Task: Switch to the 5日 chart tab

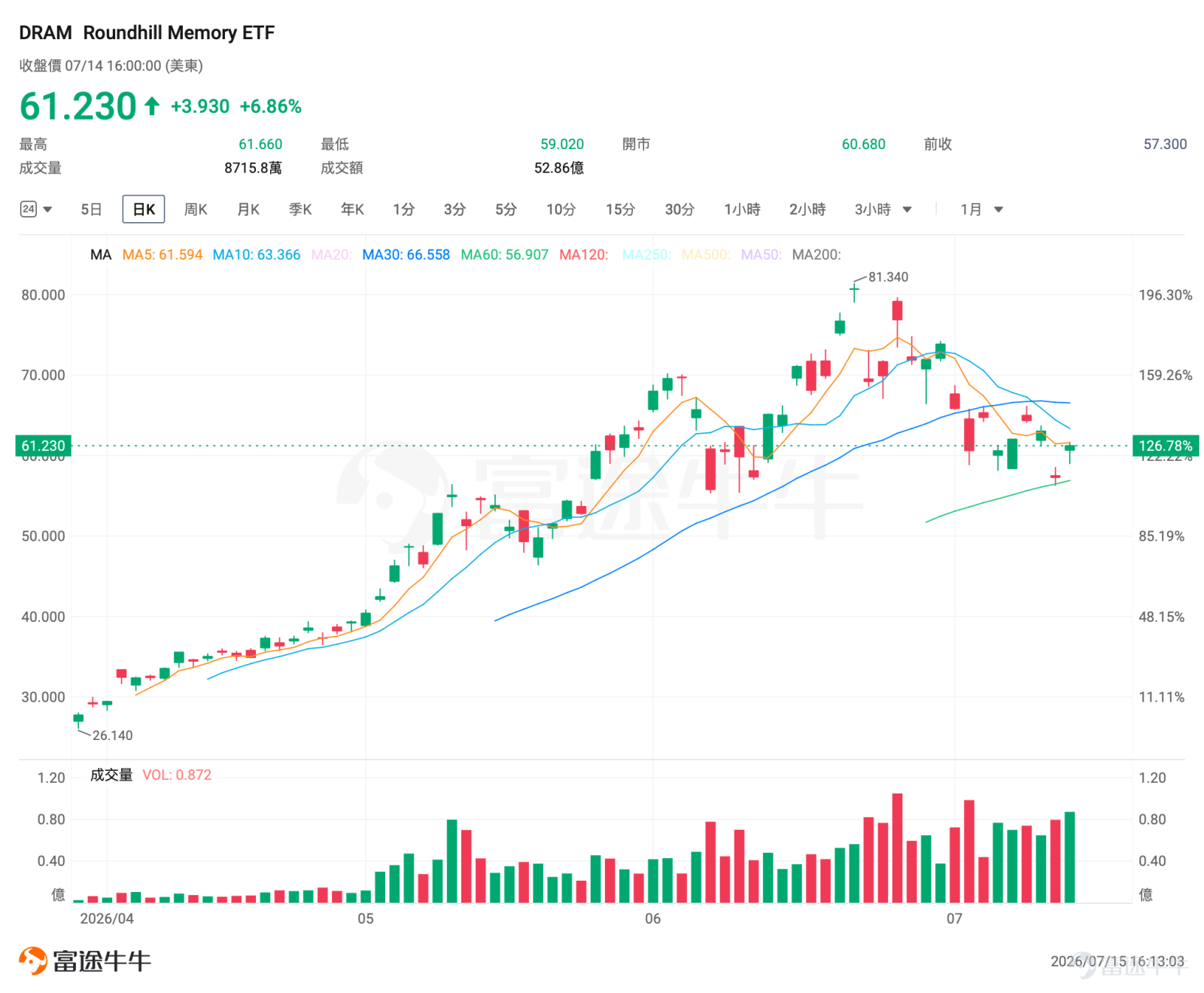Action: (x=91, y=209)
